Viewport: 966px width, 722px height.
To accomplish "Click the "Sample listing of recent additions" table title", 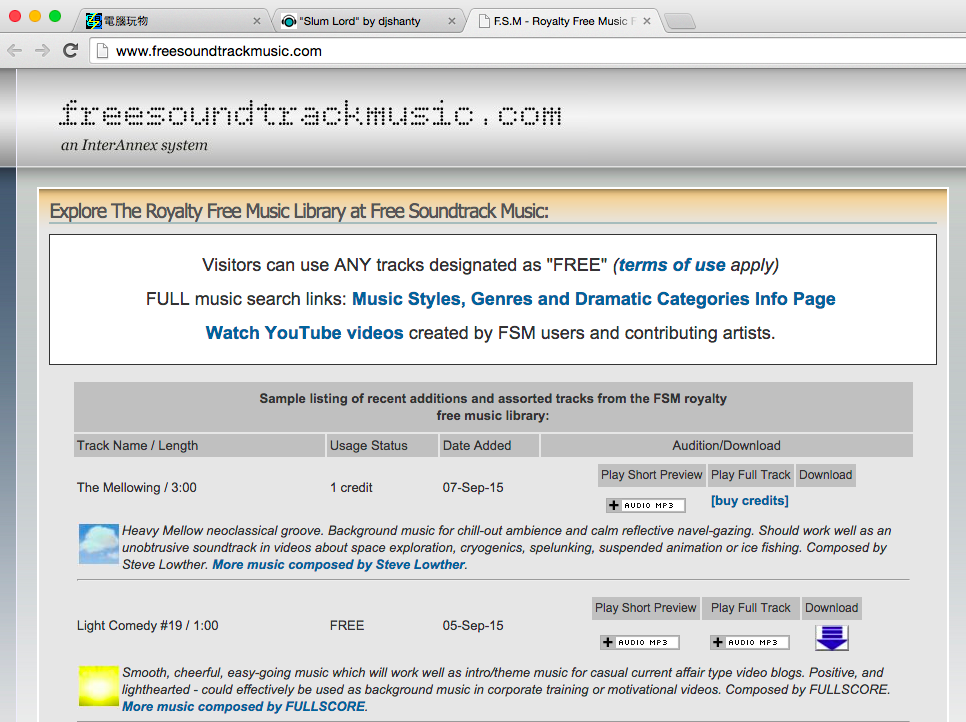I will tap(493, 407).
